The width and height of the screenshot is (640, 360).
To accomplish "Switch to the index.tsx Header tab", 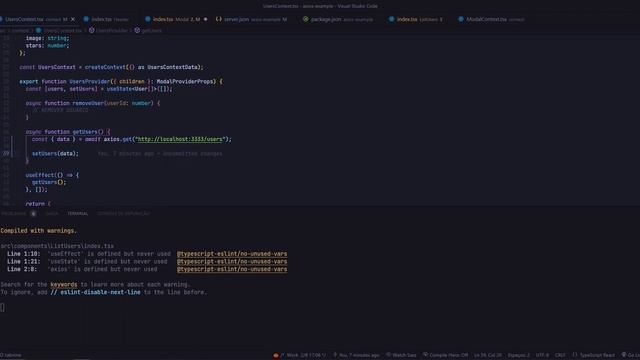I will pos(109,19).
